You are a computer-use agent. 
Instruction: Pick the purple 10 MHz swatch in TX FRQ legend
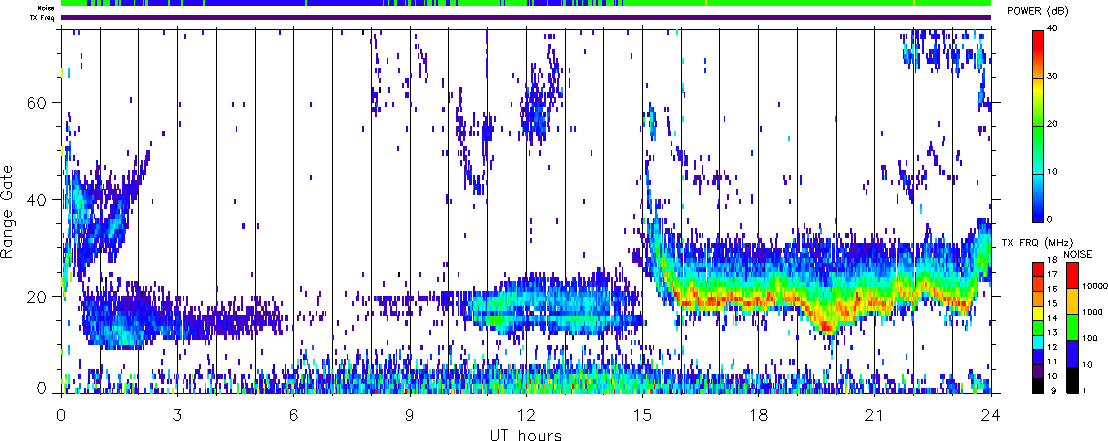pyautogui.click(x=1038, y=370)
